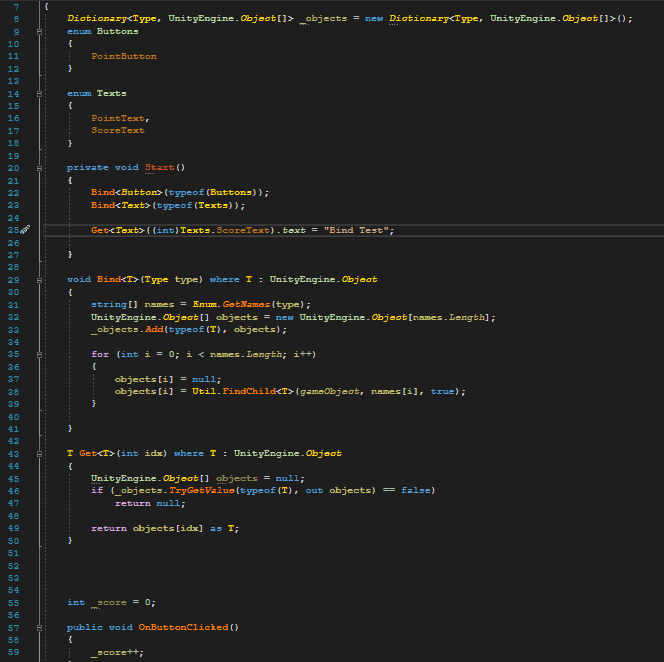Click the OnButtonClicked method name
Image resolution: width=664 pixels, height=662 pixels.
coord(183,628)
